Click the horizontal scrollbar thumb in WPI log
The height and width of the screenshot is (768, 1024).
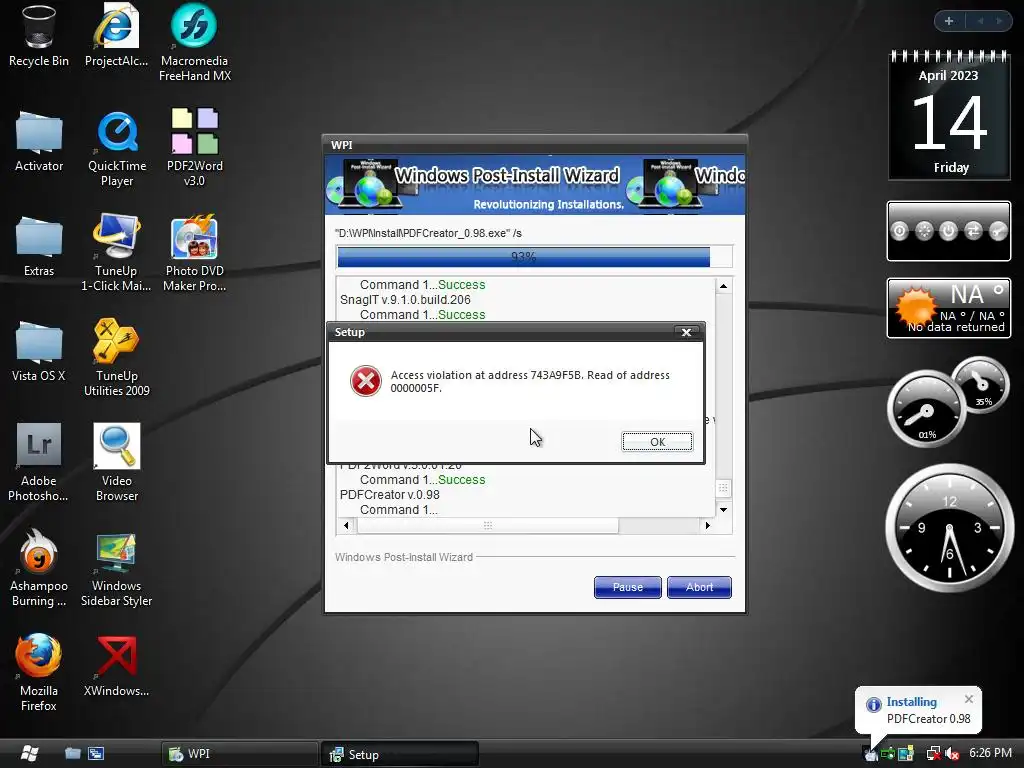click(487, 525)
